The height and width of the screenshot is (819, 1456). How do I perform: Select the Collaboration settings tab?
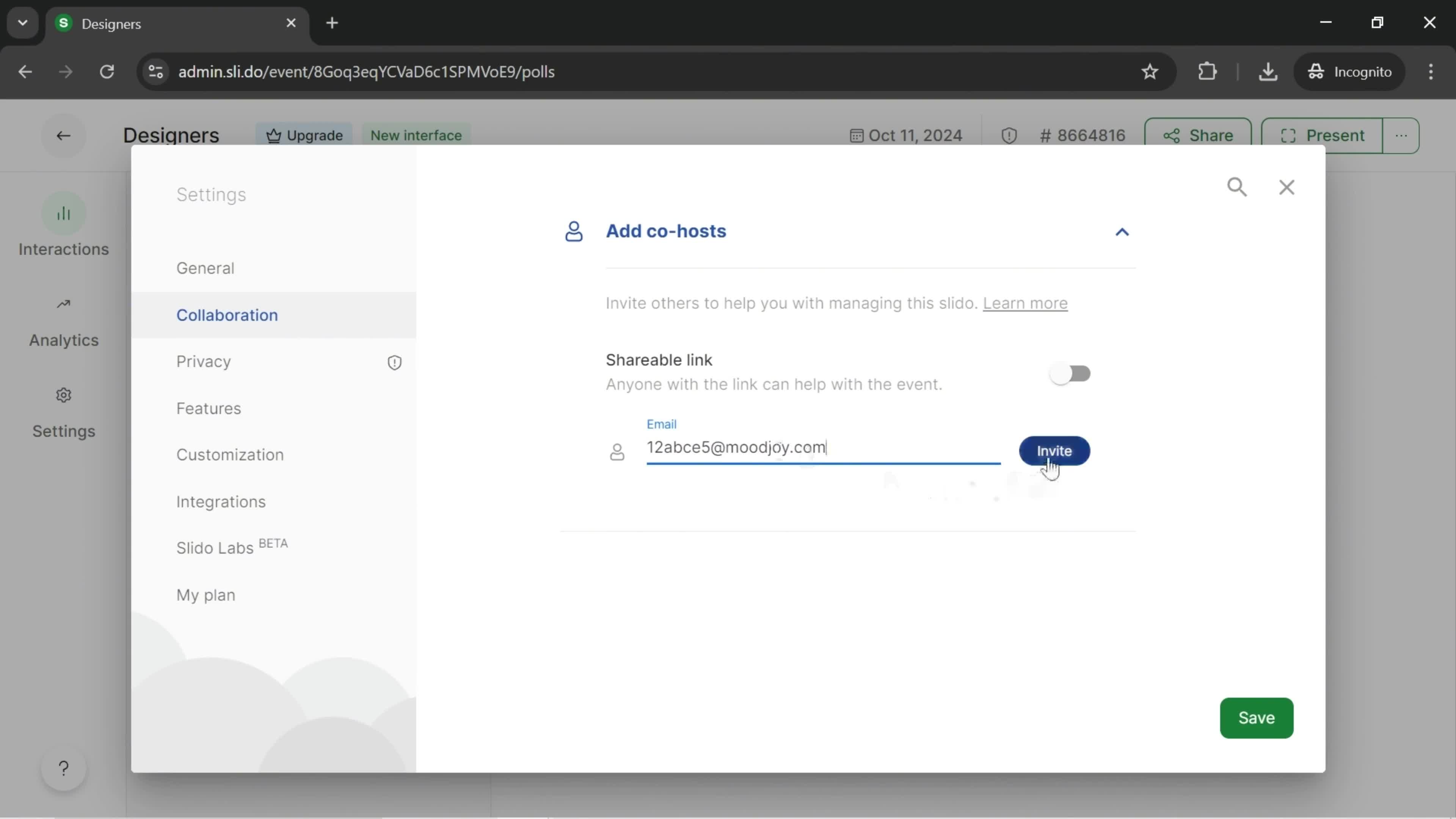[227, 314]
